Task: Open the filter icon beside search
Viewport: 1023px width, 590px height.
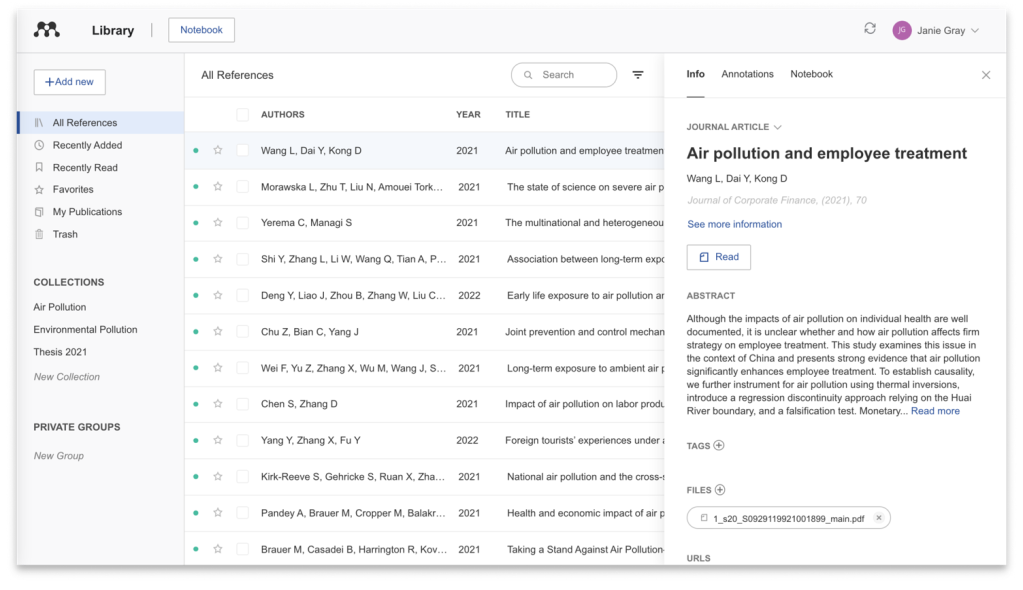Action: click(638, 75)
